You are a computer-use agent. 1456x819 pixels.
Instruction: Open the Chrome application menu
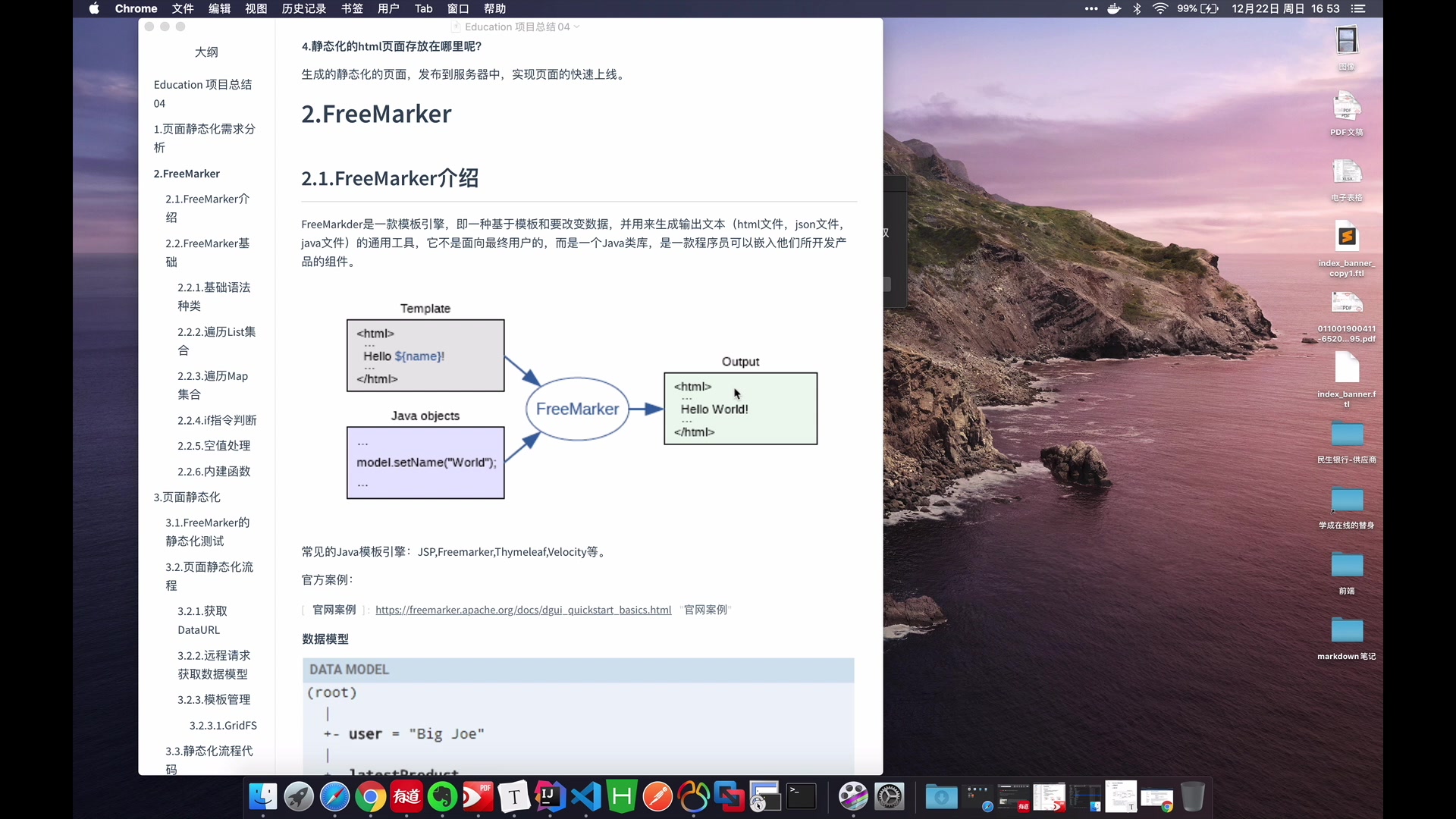tap(136, 8)
